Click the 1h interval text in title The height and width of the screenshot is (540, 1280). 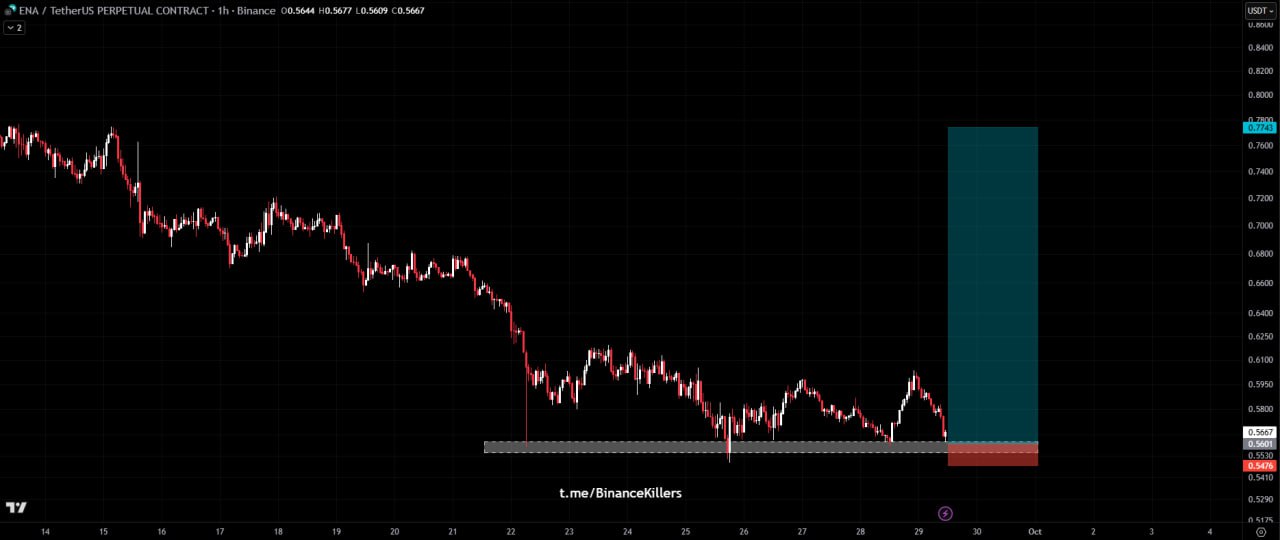(225, 11)
